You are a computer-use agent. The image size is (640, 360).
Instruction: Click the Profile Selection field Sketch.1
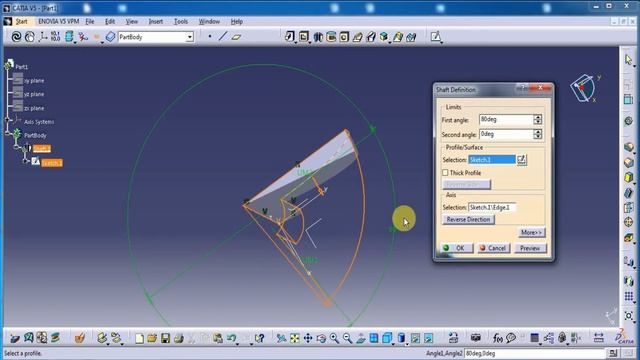492,160
